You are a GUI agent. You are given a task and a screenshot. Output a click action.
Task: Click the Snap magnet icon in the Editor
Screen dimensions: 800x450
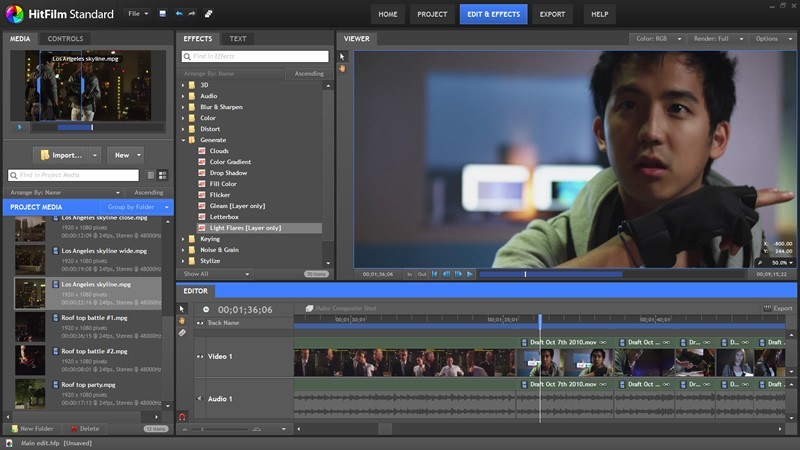pos(182,416)
